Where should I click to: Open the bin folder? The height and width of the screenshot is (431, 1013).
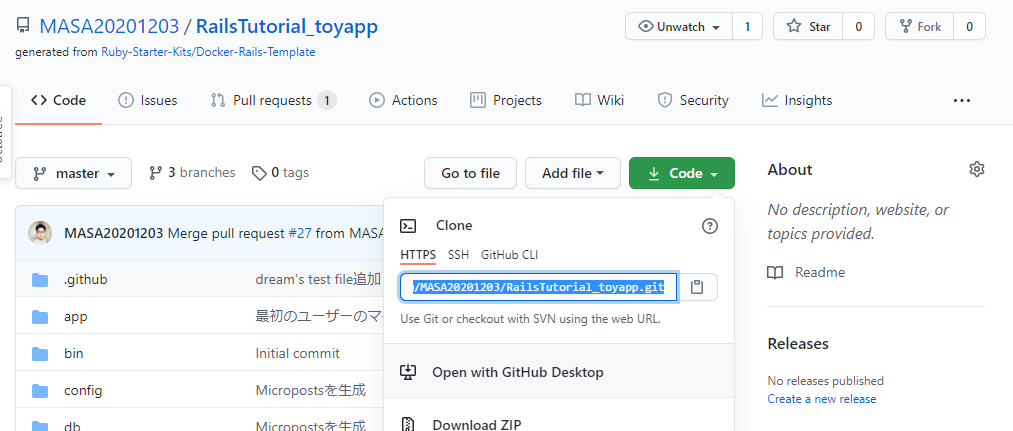click(74, 353)
